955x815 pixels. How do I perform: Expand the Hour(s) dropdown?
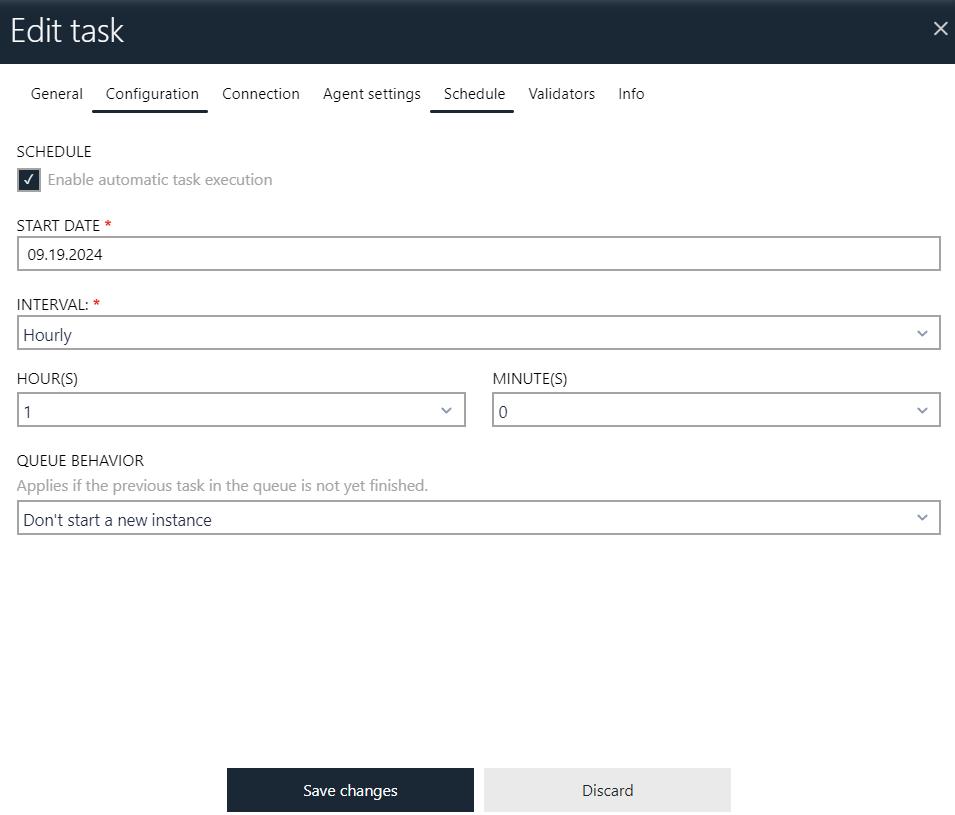tap(448, 409)
